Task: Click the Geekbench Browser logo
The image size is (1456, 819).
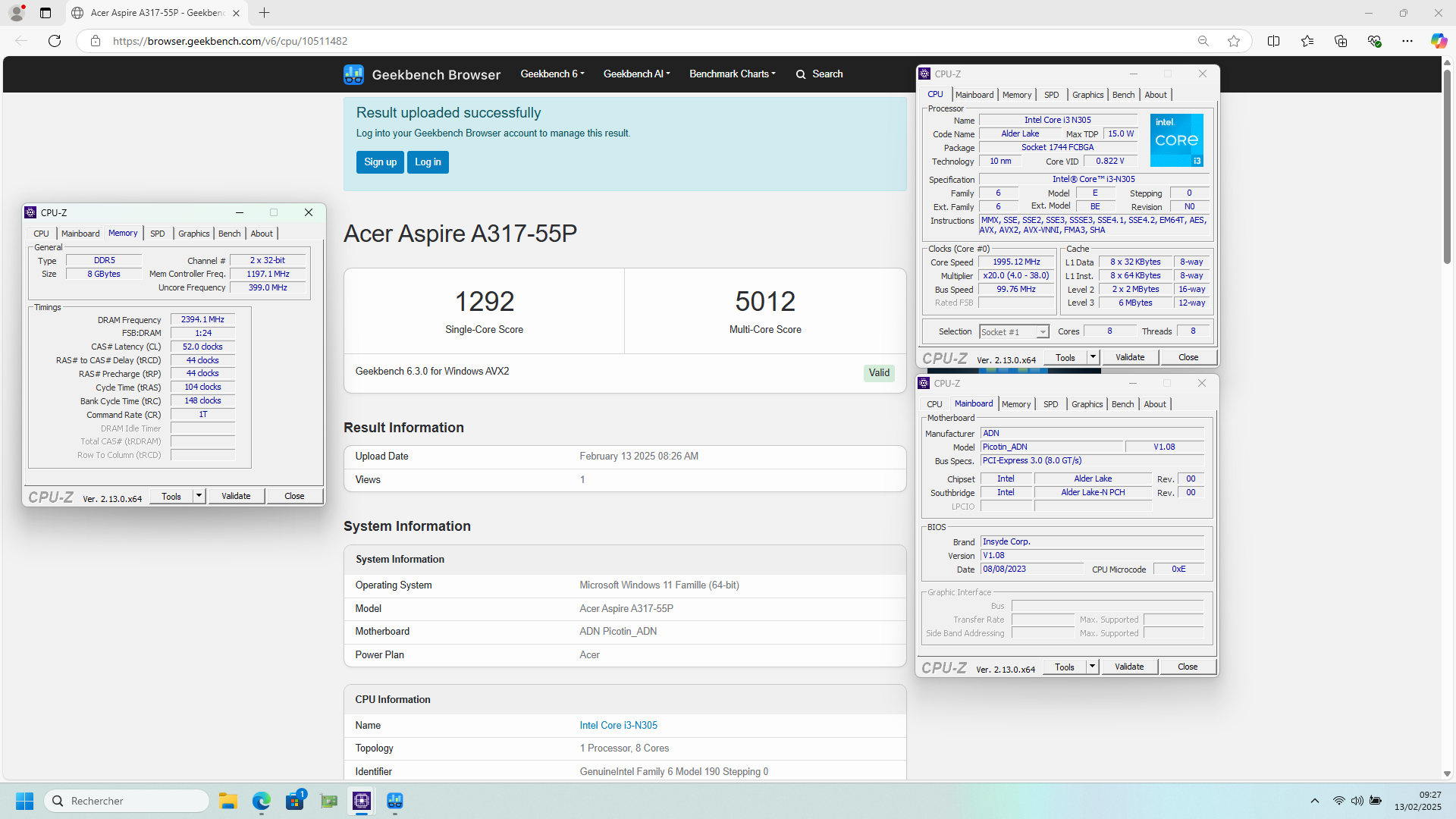Action: (x=422, y=74)
